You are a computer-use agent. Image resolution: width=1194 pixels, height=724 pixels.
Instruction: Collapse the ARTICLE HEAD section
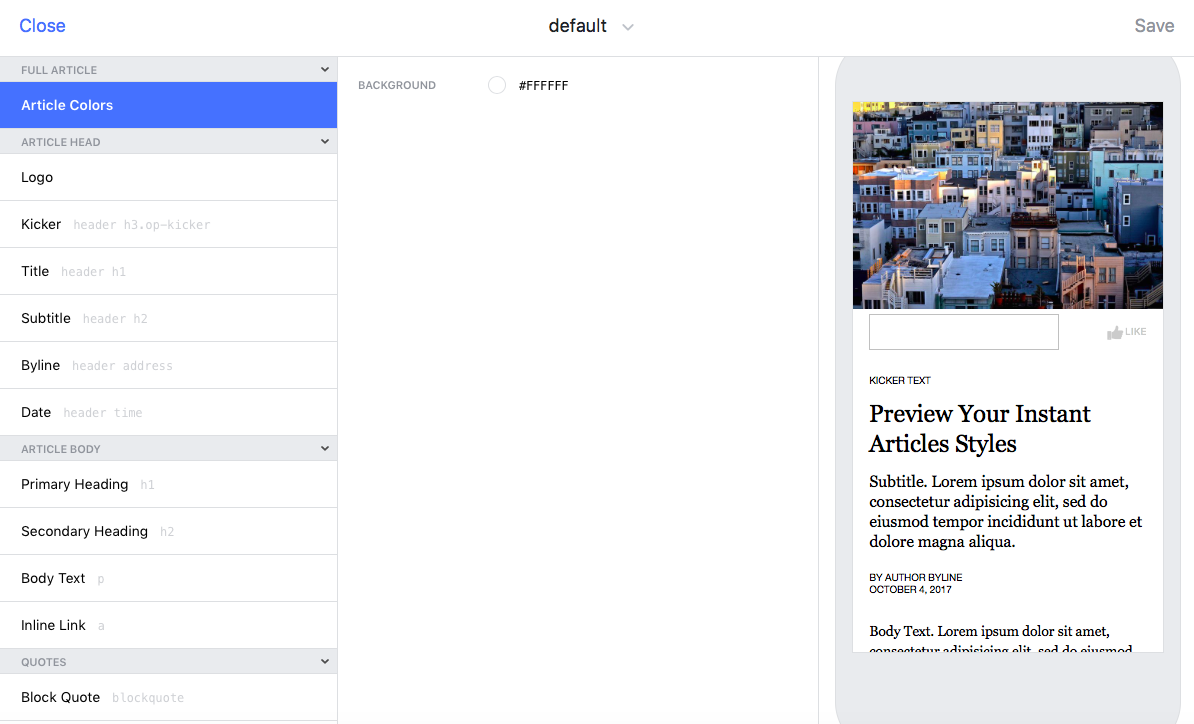tap(324, 141)
